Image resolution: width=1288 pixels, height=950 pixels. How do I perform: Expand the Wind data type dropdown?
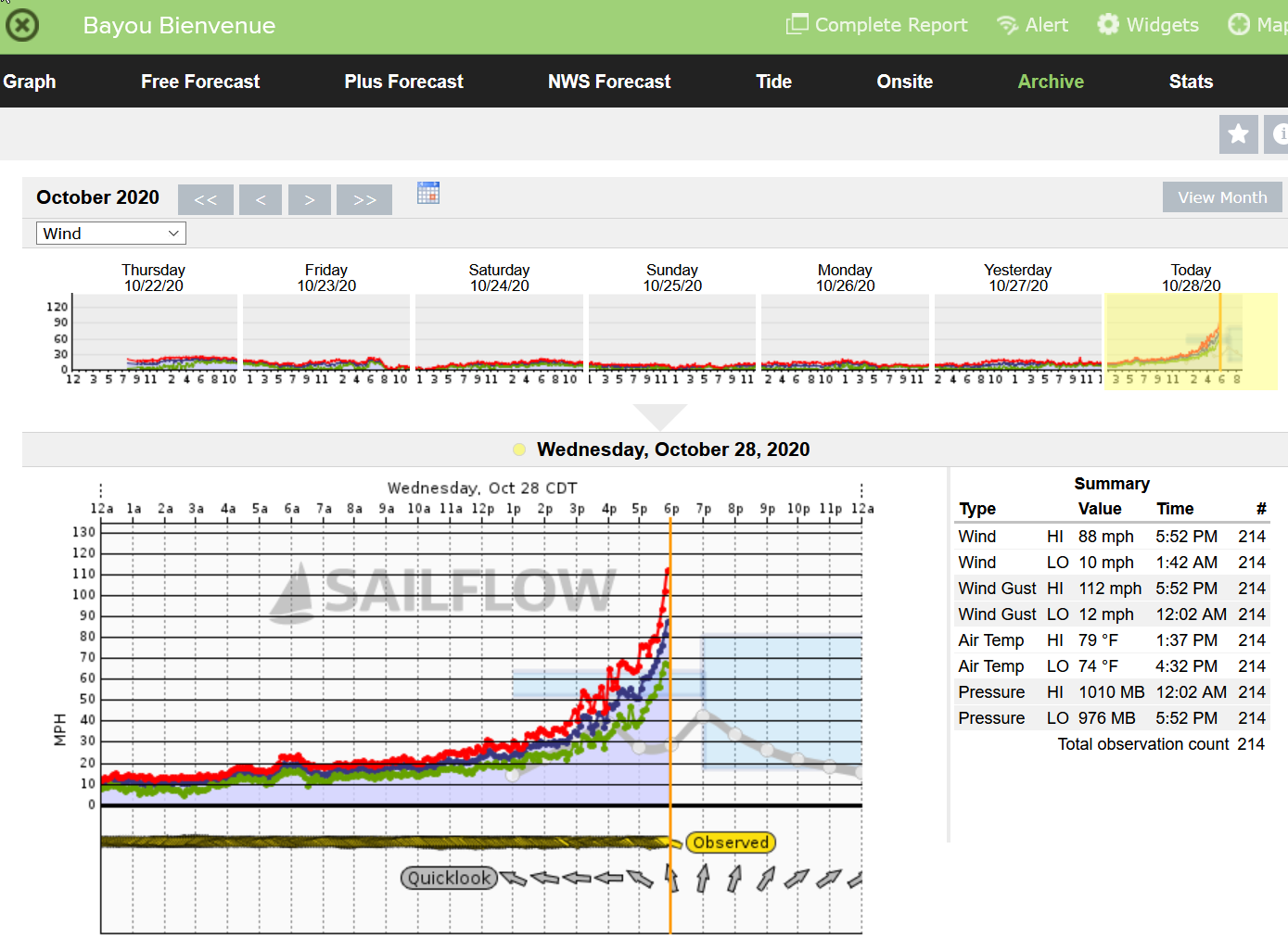(x=111, y=234)
